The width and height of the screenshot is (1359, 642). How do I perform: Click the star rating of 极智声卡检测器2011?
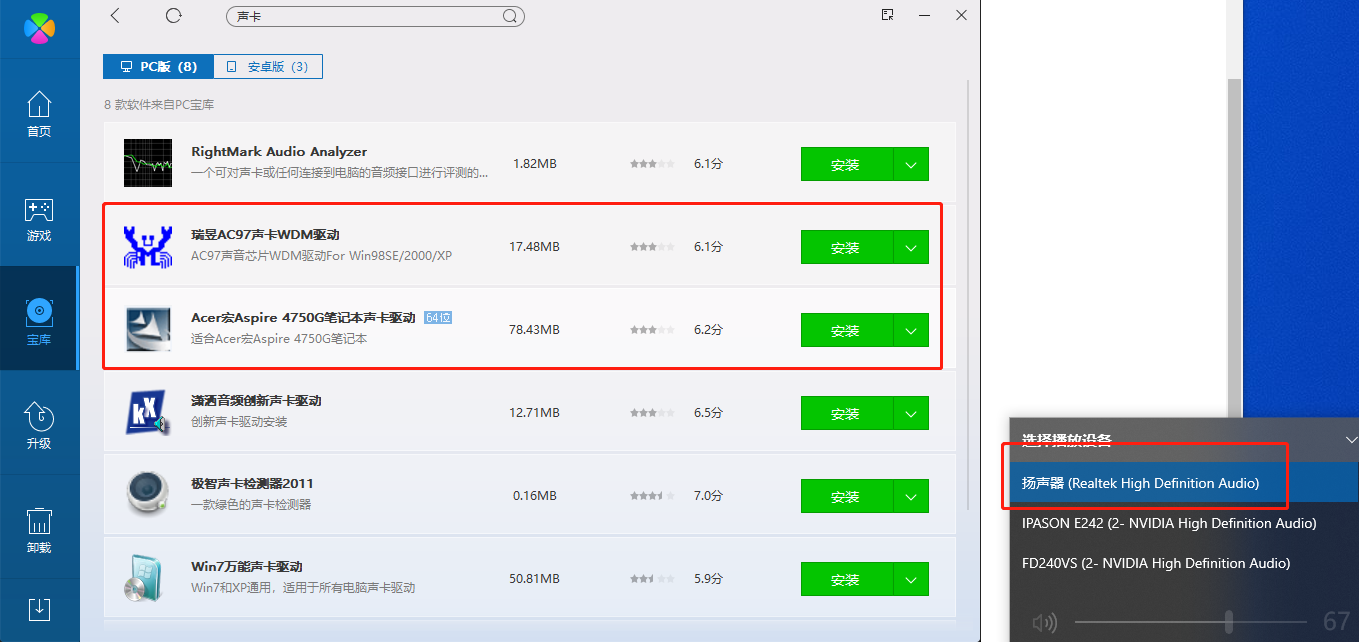(x=652, y=496)
